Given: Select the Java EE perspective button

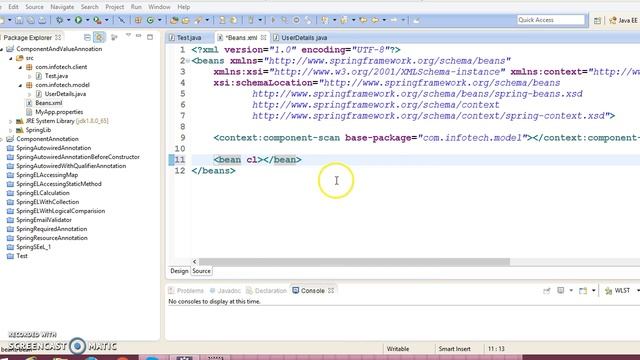Looking at the screenshot, I should [624, 20].
